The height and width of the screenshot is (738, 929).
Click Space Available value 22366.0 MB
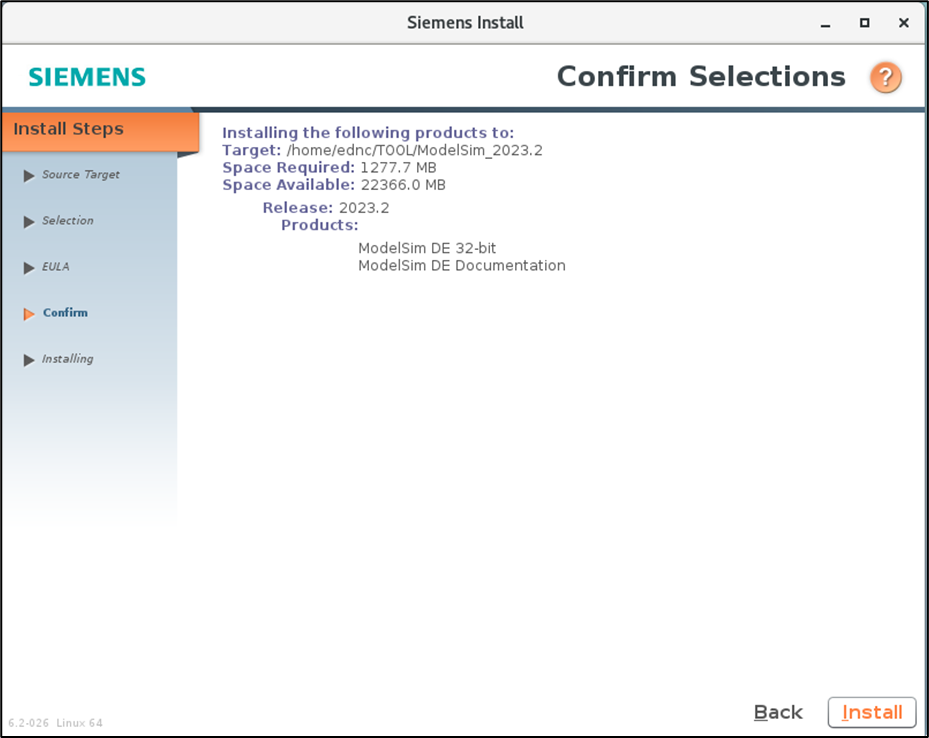(403, 185)
